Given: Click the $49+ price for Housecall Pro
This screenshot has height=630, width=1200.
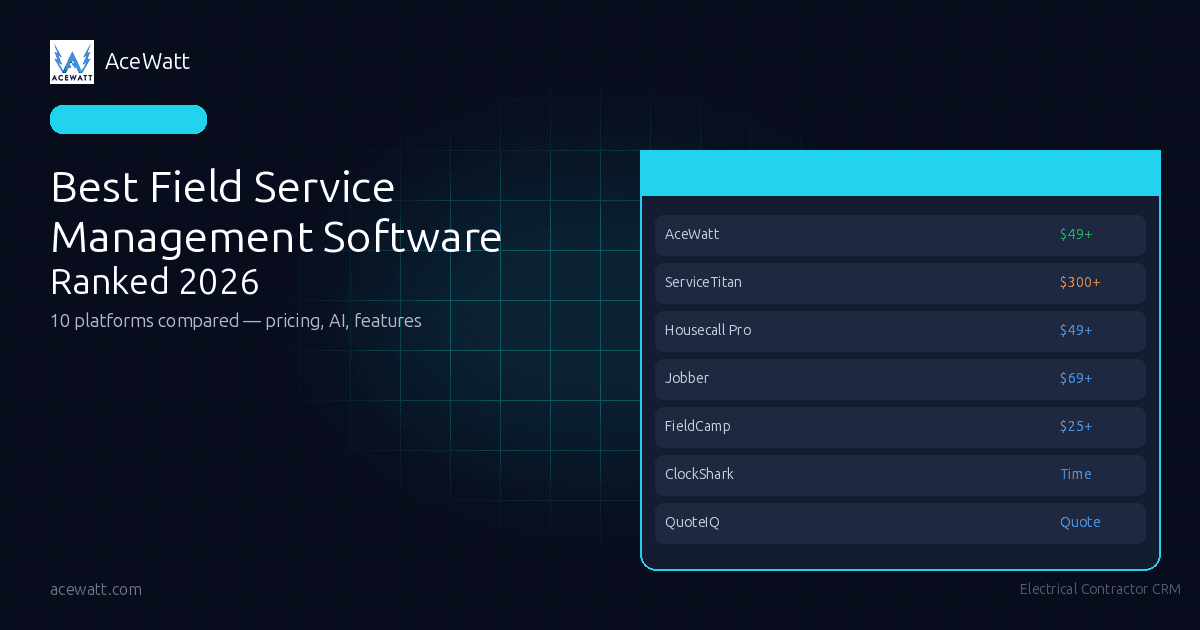Looking at the screenshot, I should click(x=1076, y=330).
